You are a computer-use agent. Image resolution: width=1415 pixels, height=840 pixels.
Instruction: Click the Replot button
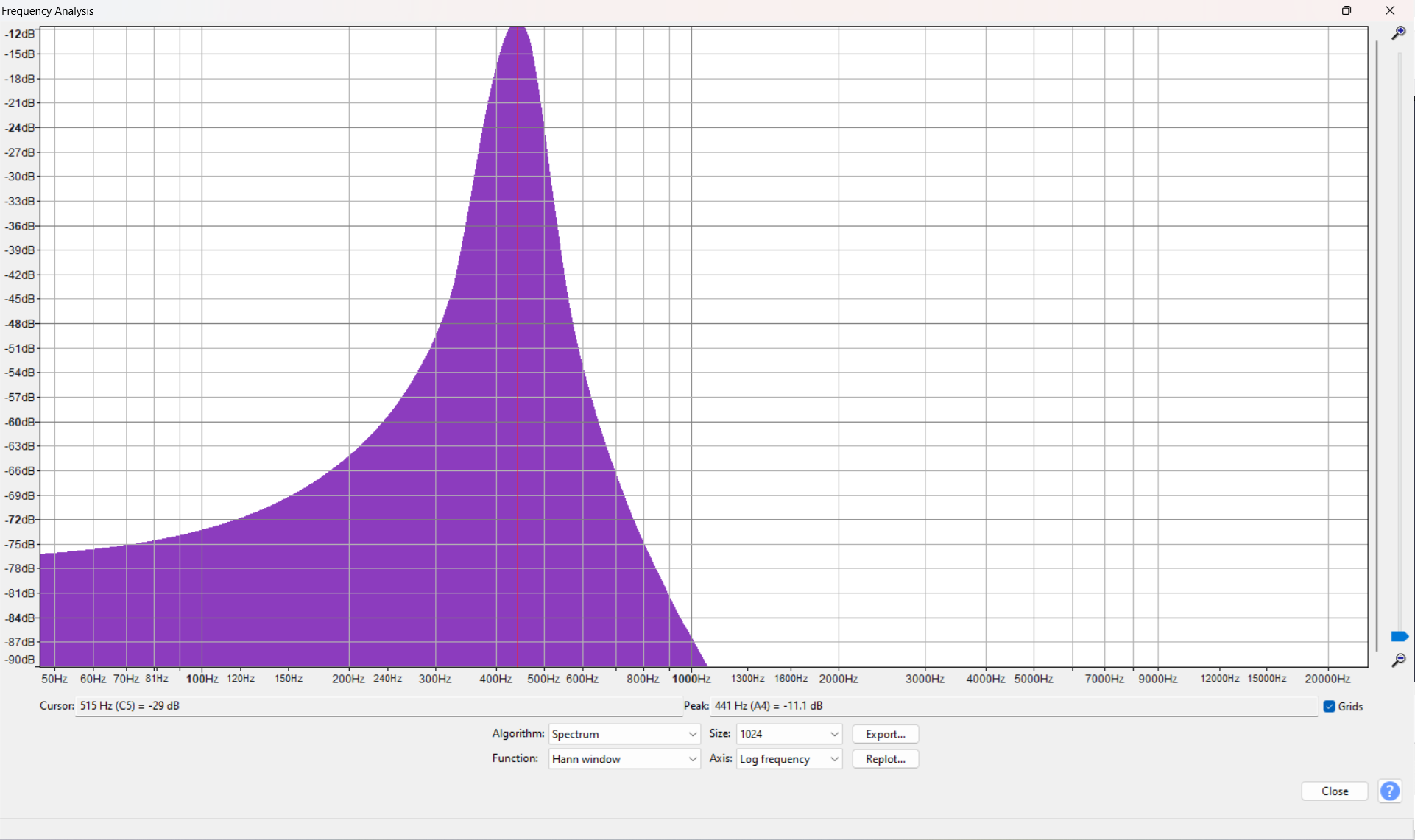click(x=884, y=758)
